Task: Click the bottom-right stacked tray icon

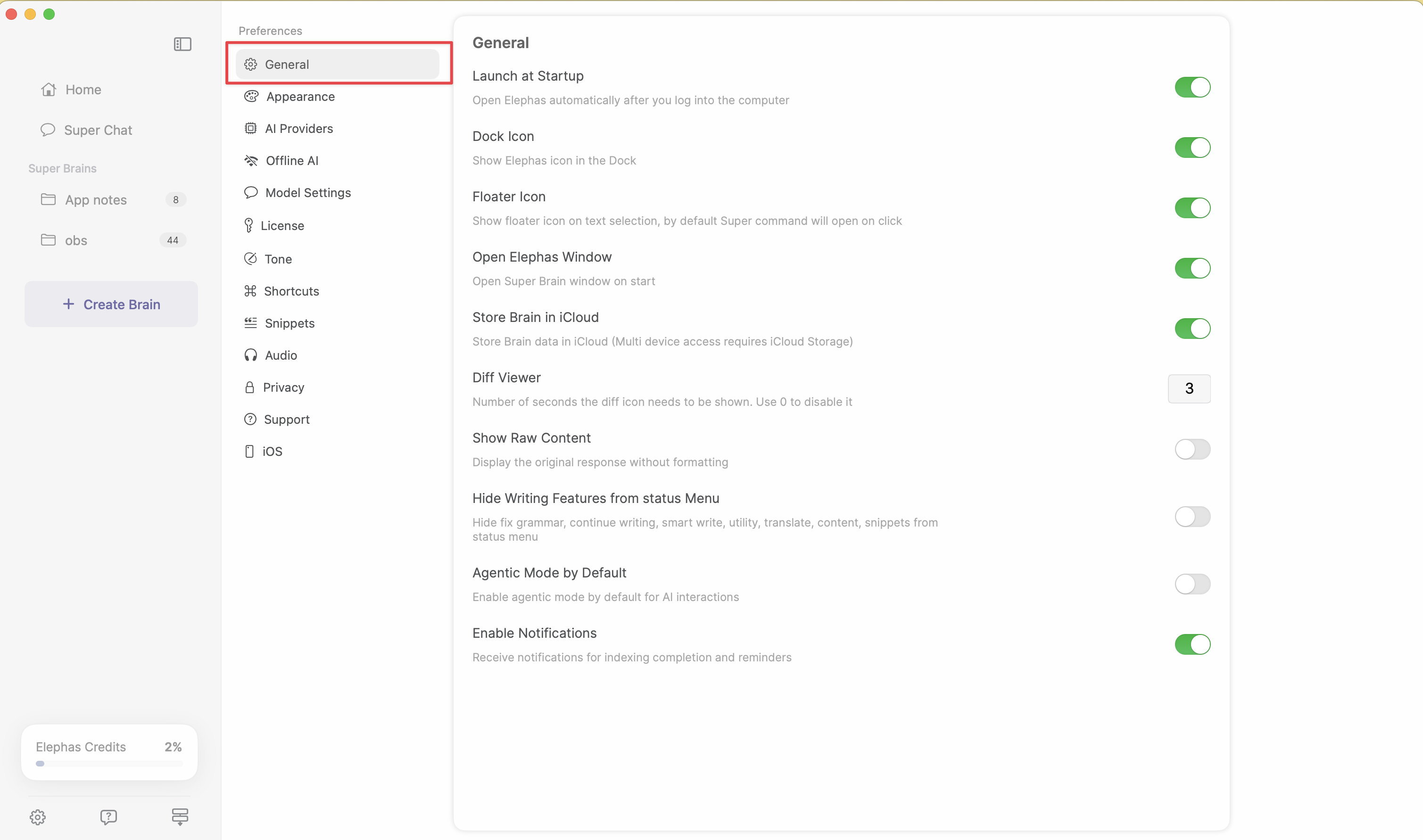Action: (x=180, y=817)
